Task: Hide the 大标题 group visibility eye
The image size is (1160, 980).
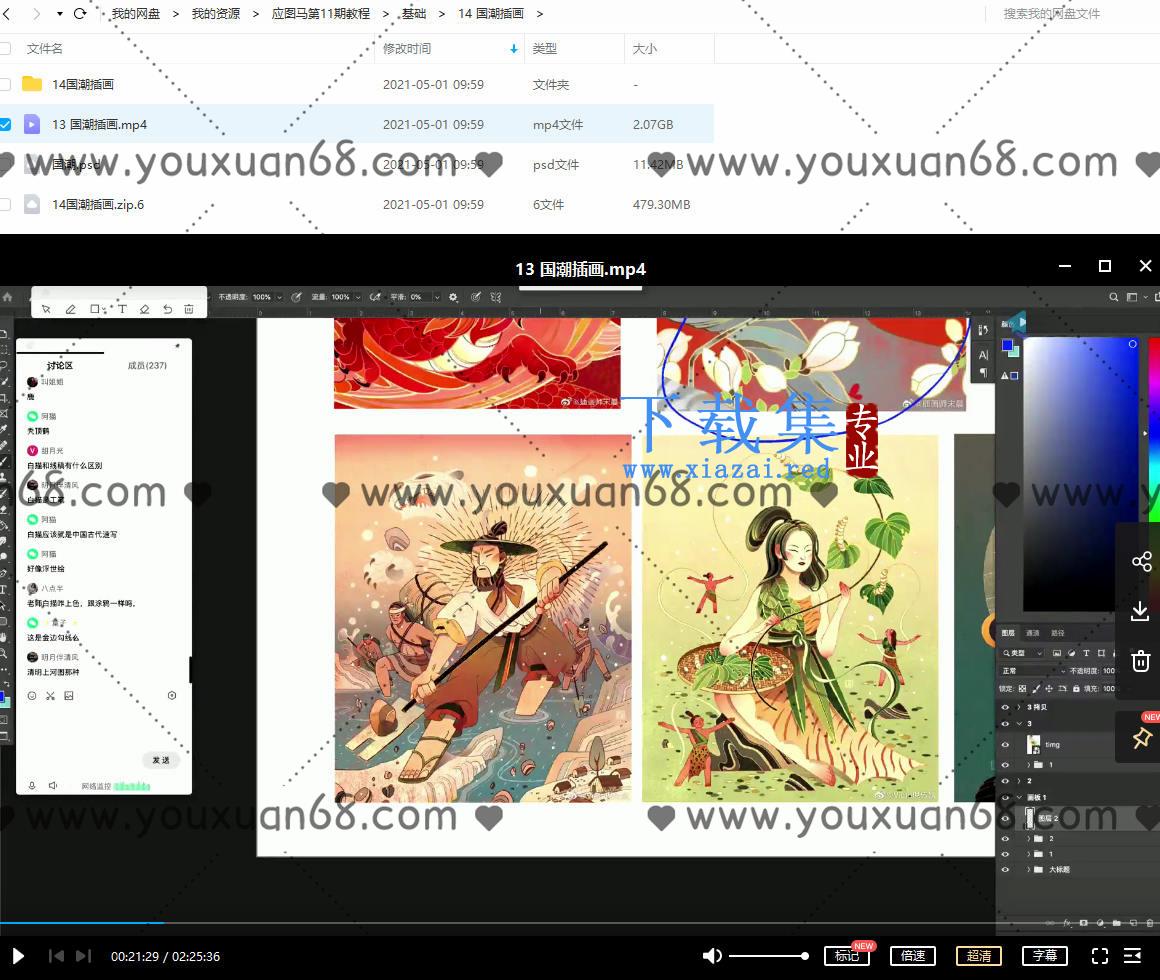Action: [1005, 870]
